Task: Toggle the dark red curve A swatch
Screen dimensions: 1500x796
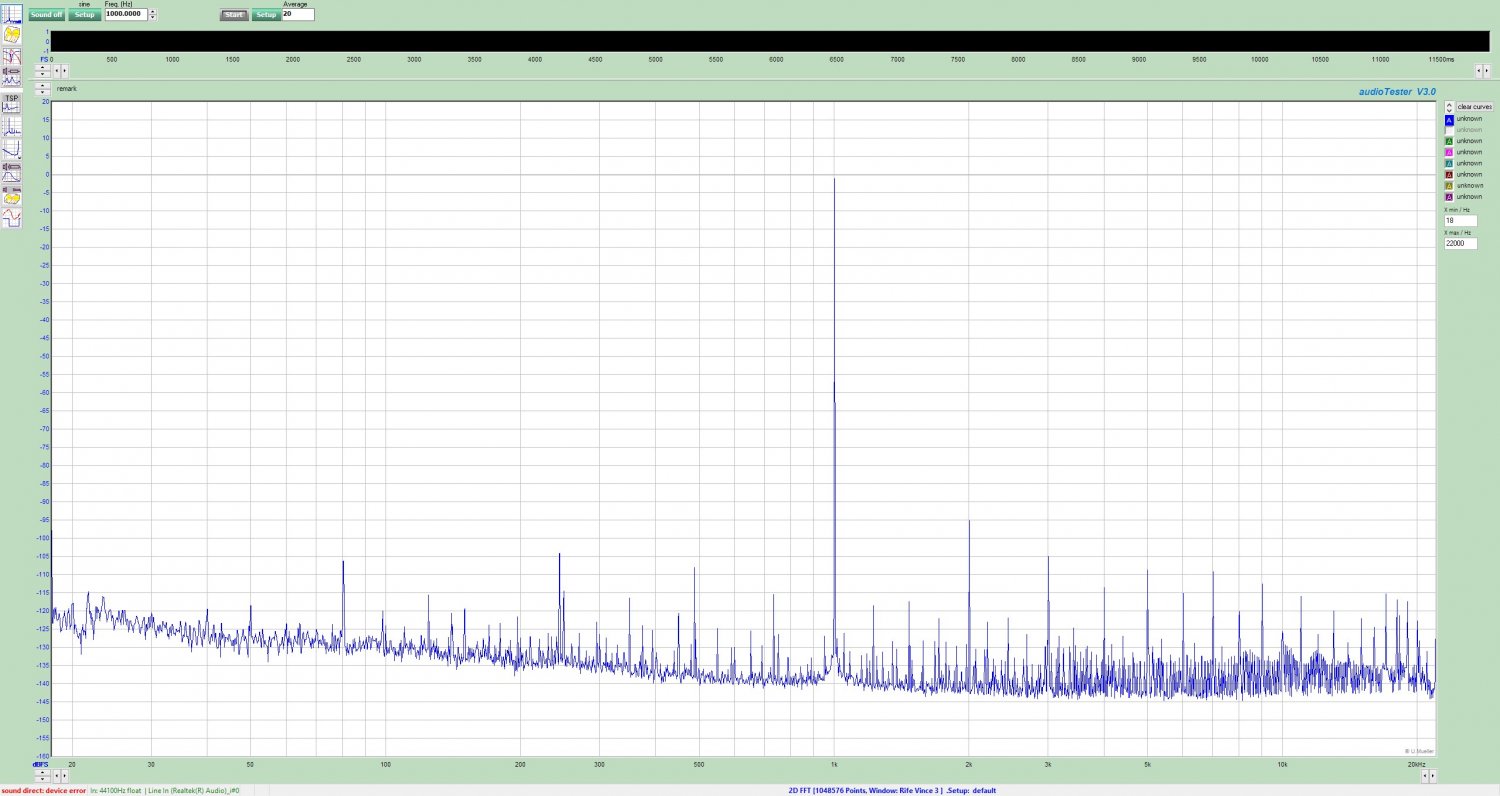Action: click(x=1449, y=175)
